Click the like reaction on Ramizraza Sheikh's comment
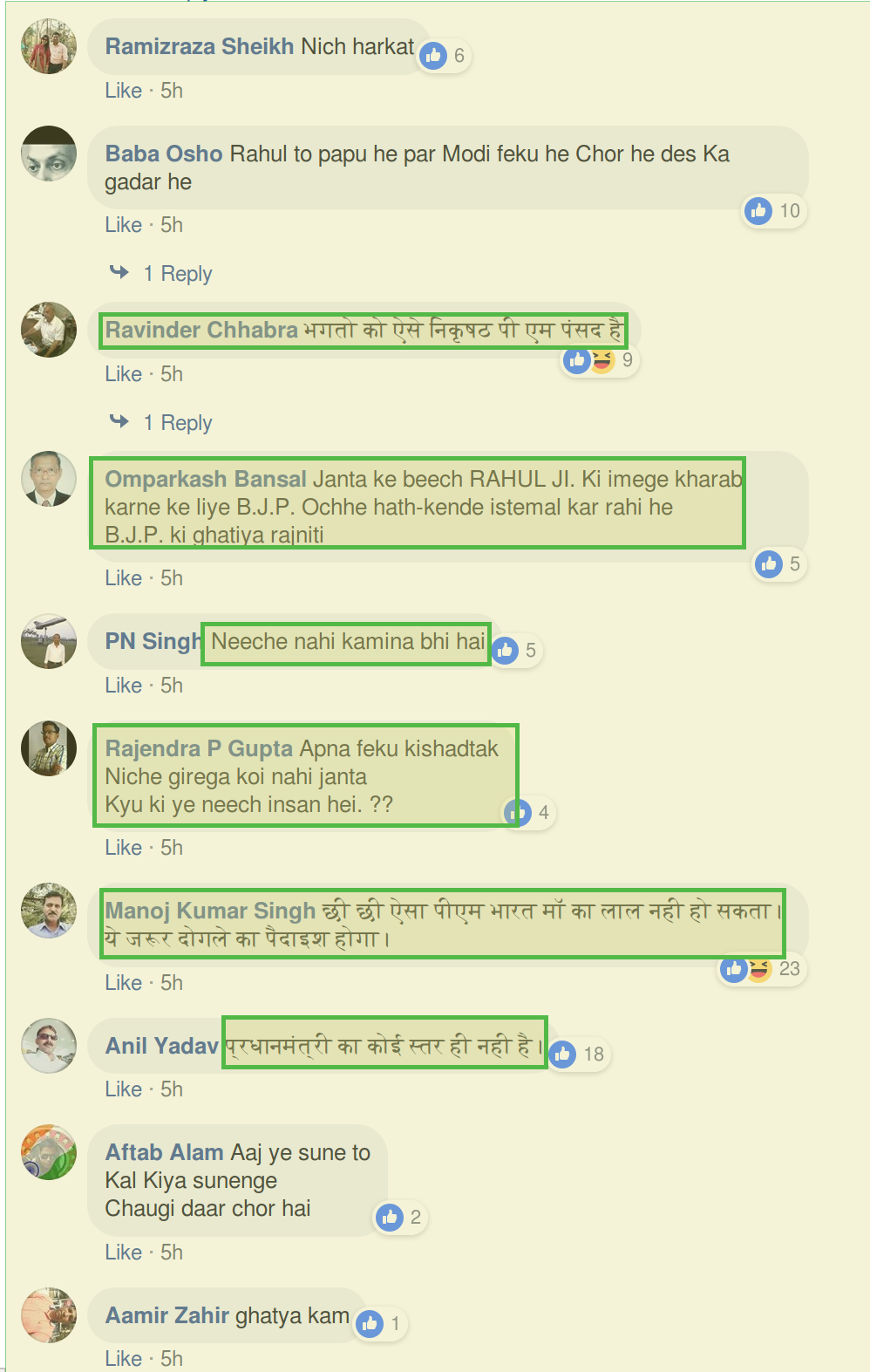The image size is (870, 1372). point(433,56)
